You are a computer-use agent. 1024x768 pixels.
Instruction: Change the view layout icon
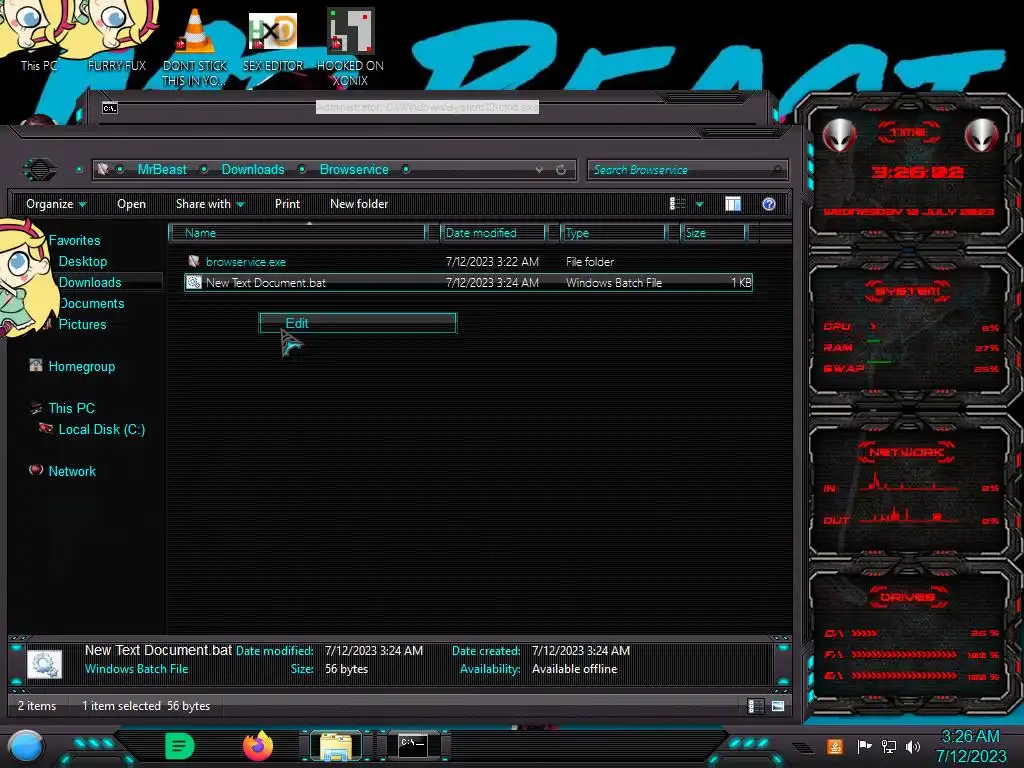(678, 204)
